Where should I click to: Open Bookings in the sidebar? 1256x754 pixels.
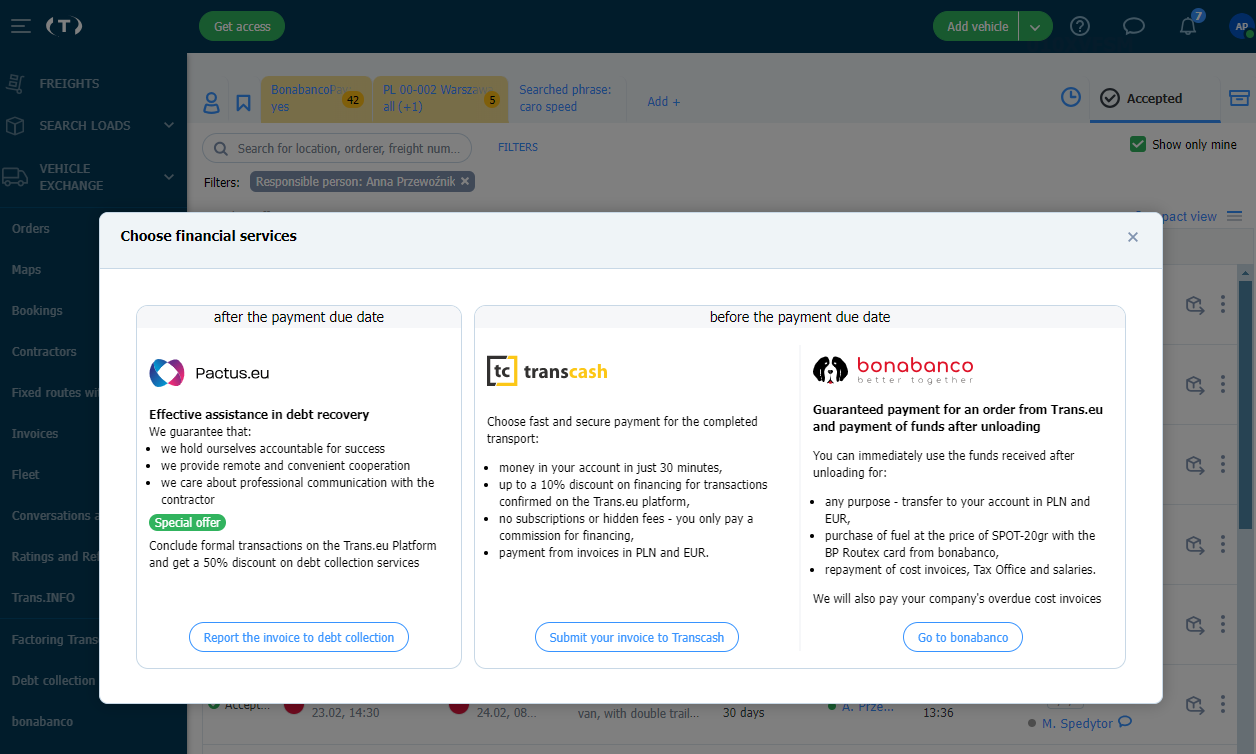[37, 310]
